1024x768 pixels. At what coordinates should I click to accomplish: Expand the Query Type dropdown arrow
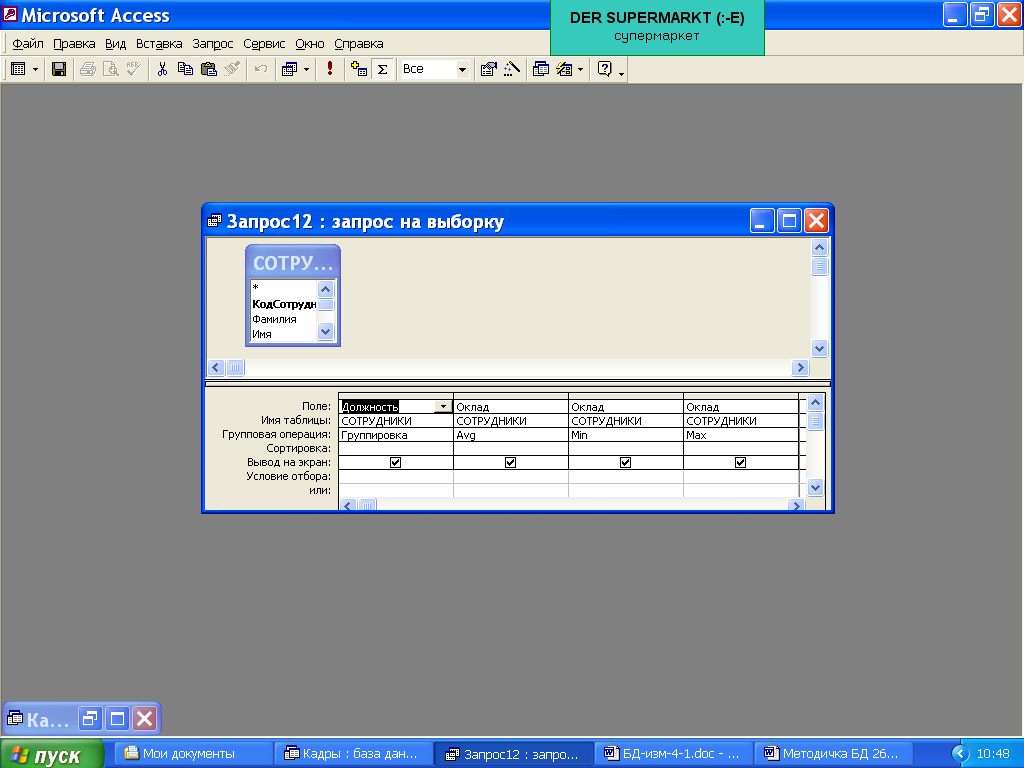tap(306, 69)
